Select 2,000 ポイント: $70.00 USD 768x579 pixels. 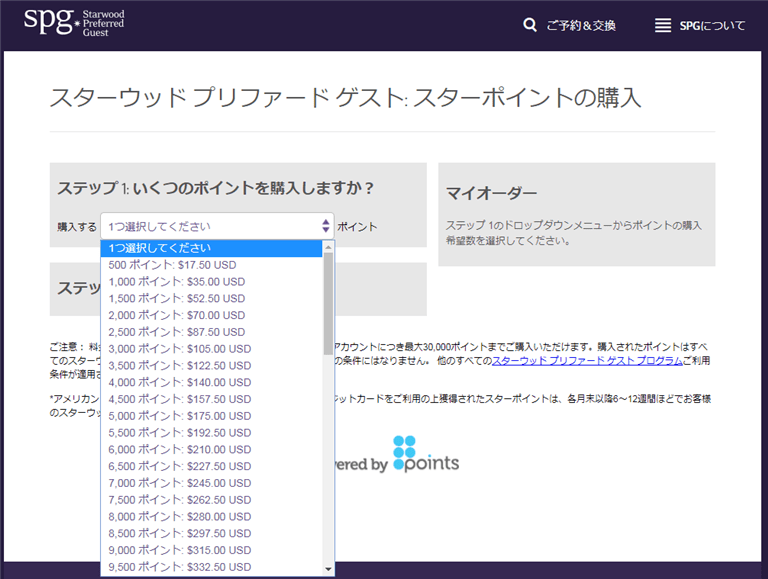[x=211, y=315]
